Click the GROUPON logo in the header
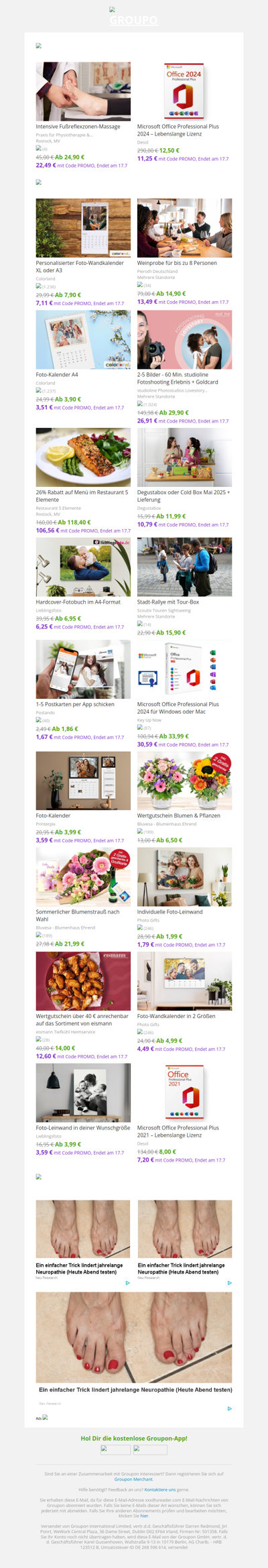This screenshot has width=268, height=1568. pyautogui.click(x=133, y=20)
